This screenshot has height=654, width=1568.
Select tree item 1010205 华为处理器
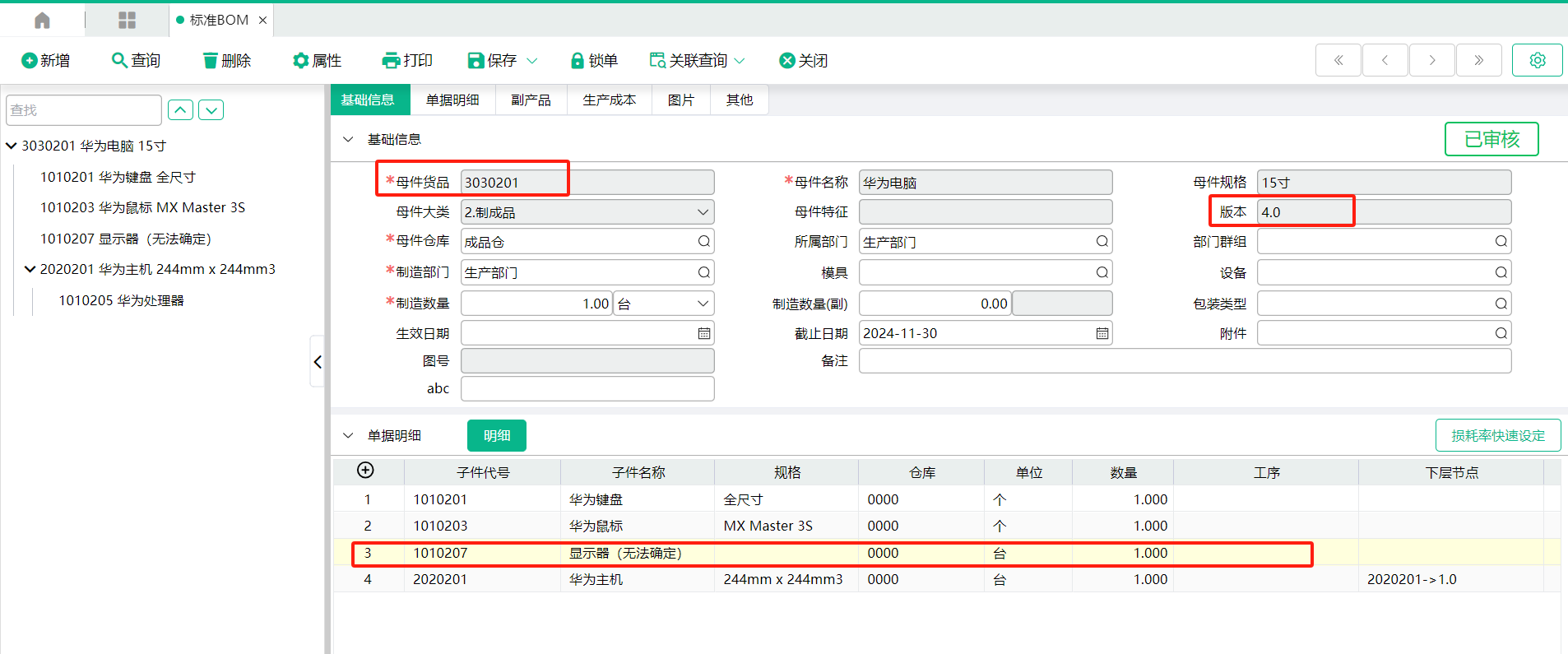[121, 300]
